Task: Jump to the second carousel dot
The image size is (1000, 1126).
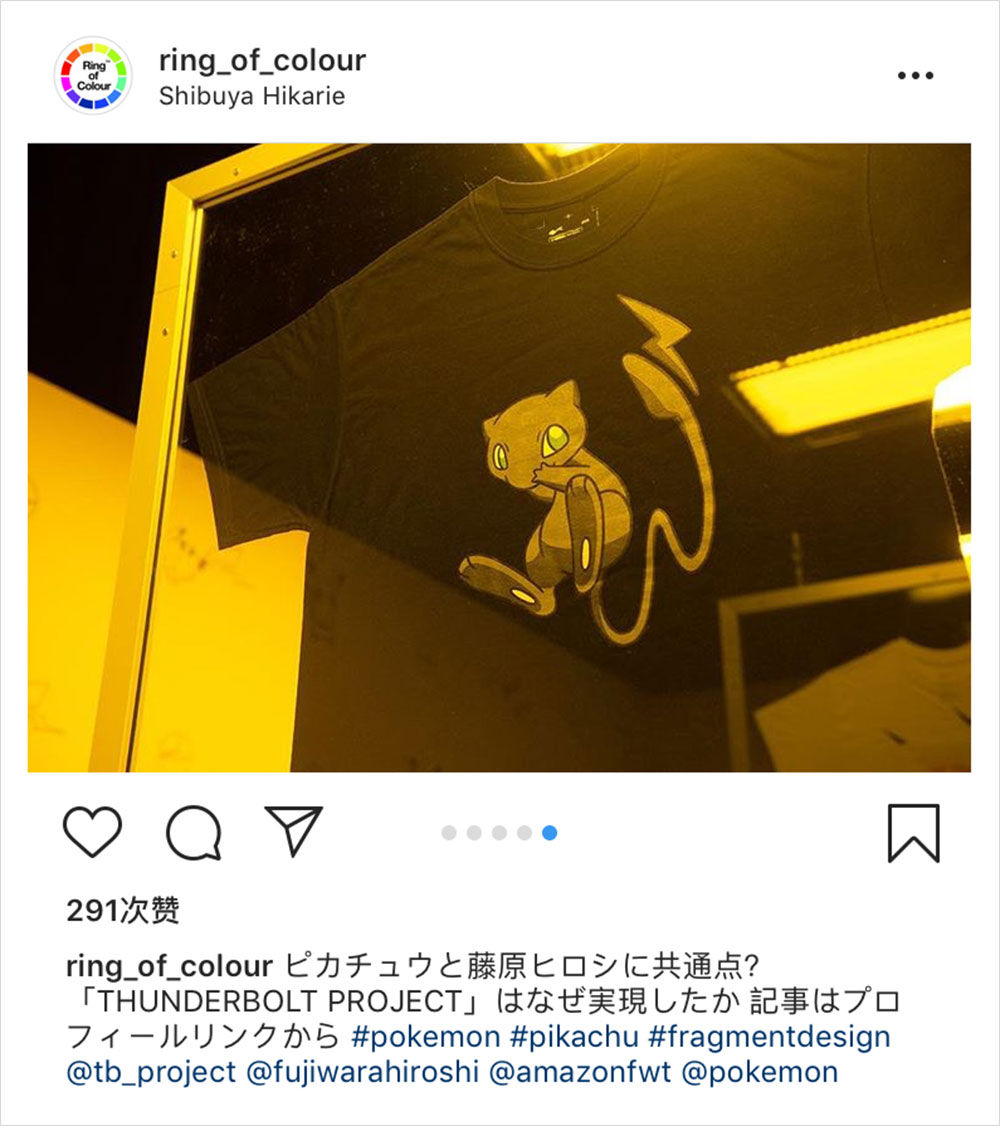Action: [x=474, y=832]
